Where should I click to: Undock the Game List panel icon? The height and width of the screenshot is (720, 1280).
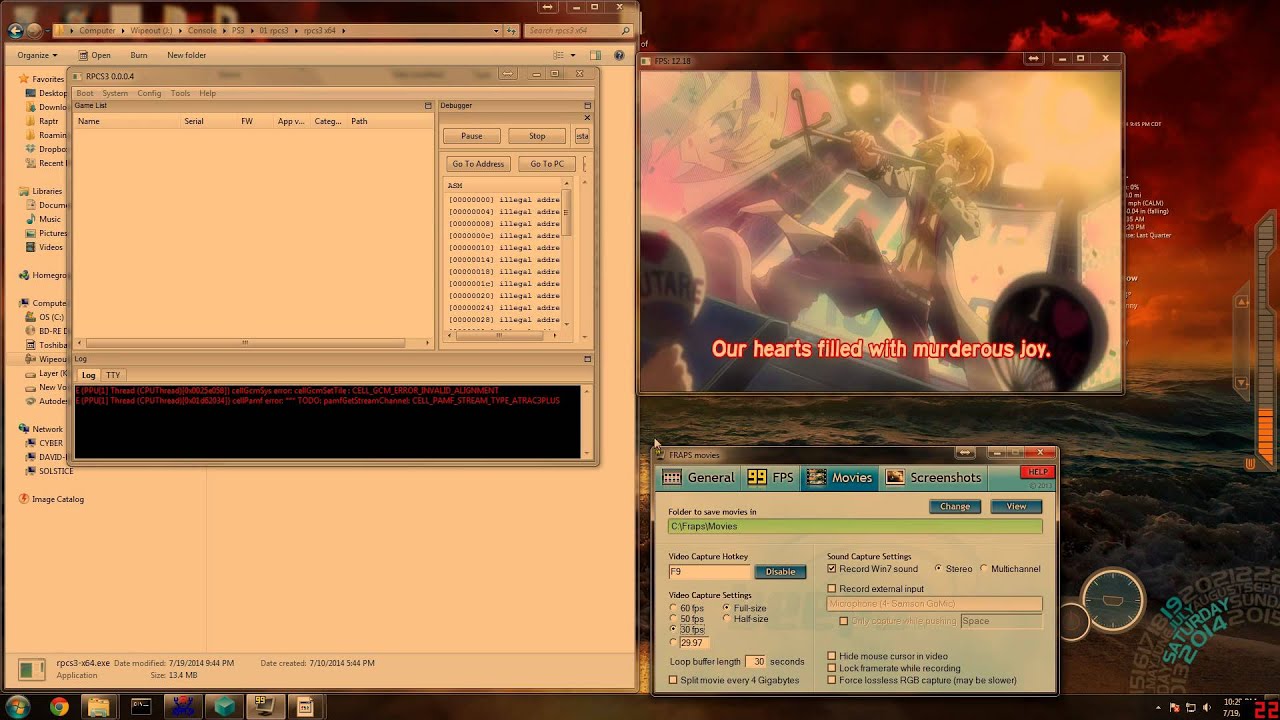pos(428,106)
